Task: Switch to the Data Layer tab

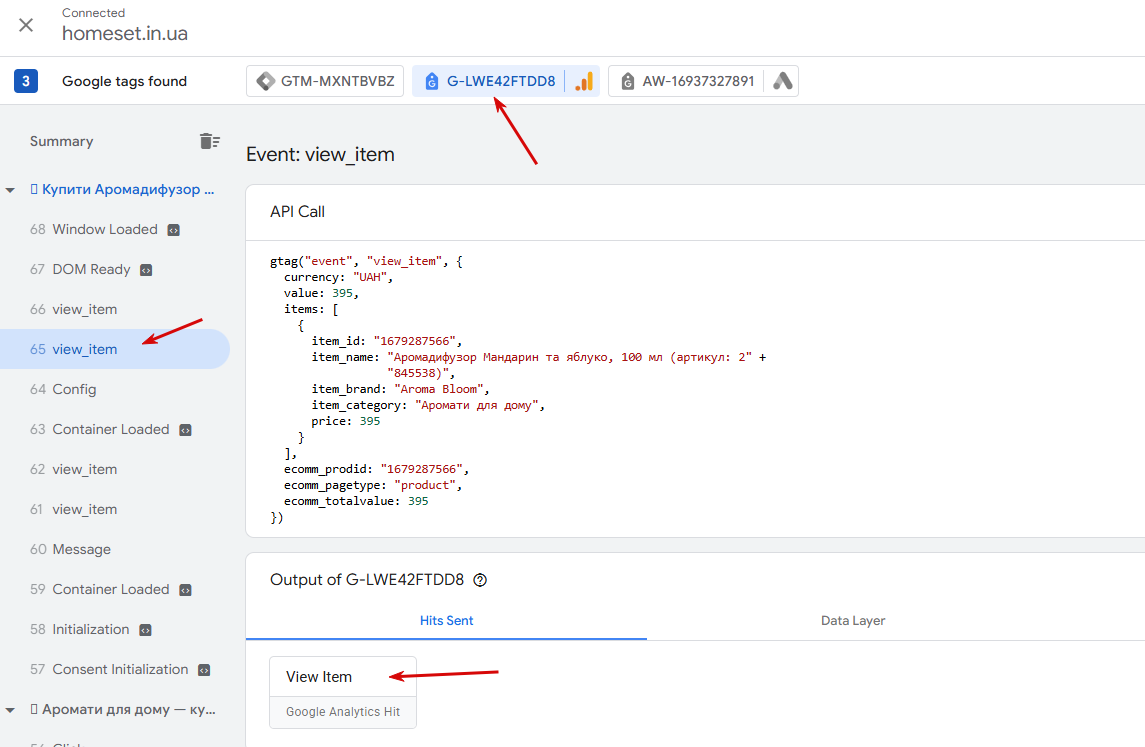Action: [853, 621]
